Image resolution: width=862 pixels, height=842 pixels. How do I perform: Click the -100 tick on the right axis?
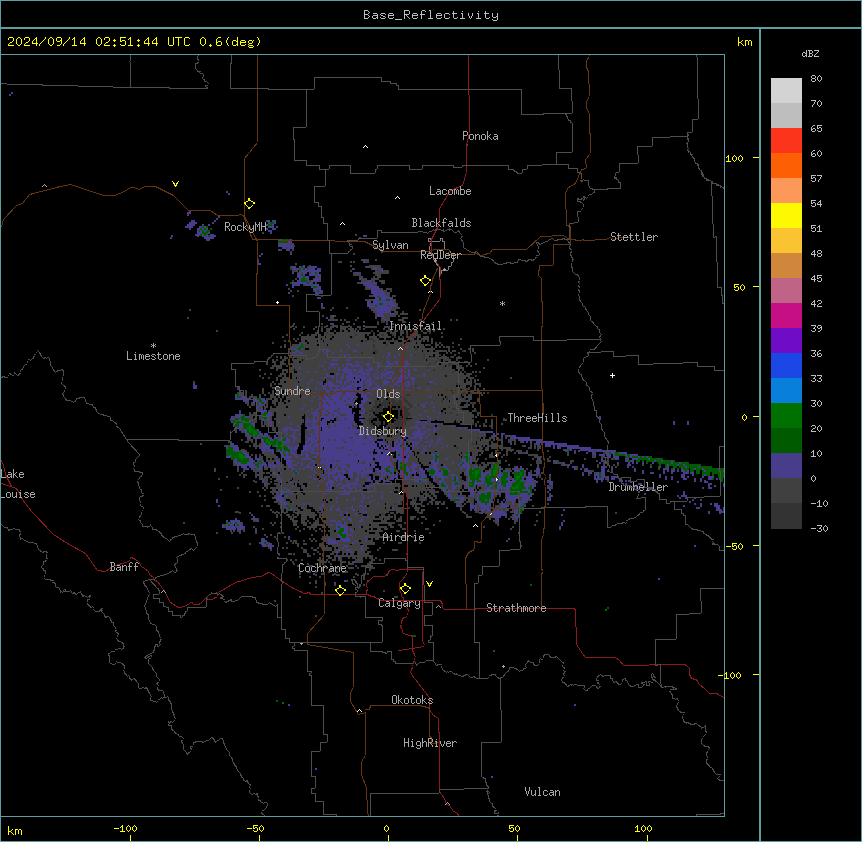pyautogui.click(x=731, y=675)
